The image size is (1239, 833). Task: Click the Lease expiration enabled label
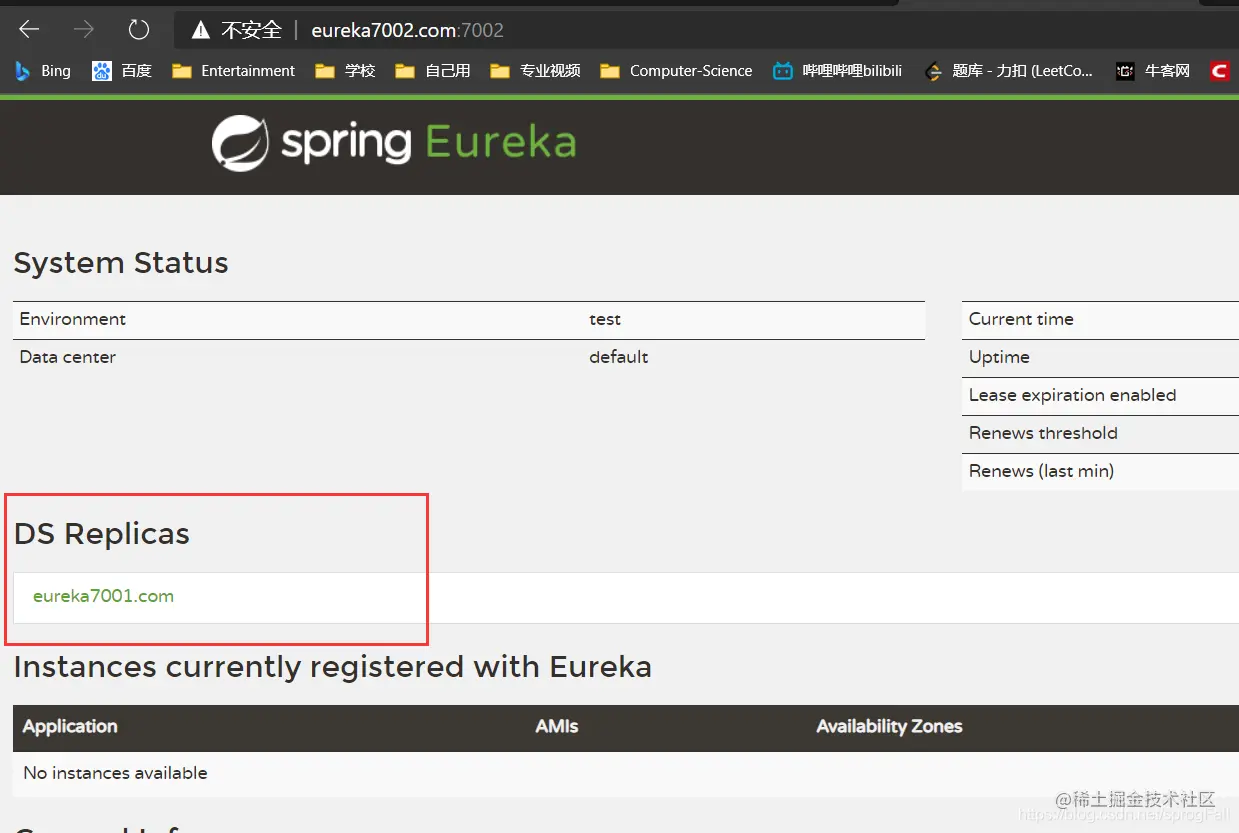pos(1072,395)
